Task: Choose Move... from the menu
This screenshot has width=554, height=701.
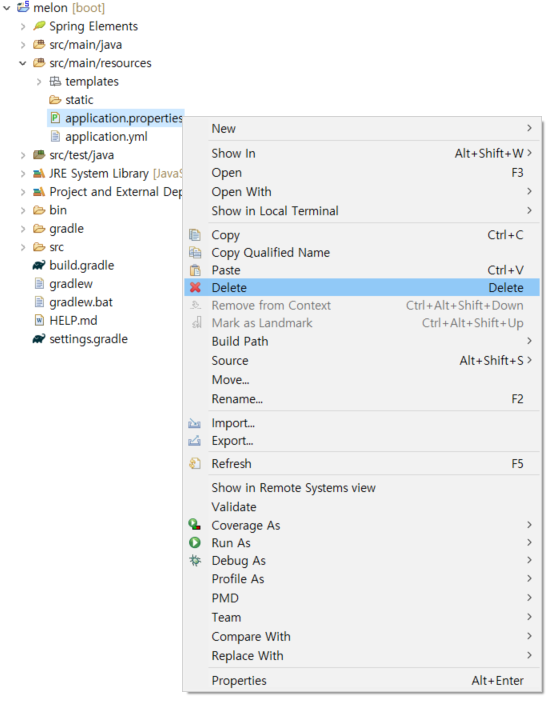Action: 362,380
